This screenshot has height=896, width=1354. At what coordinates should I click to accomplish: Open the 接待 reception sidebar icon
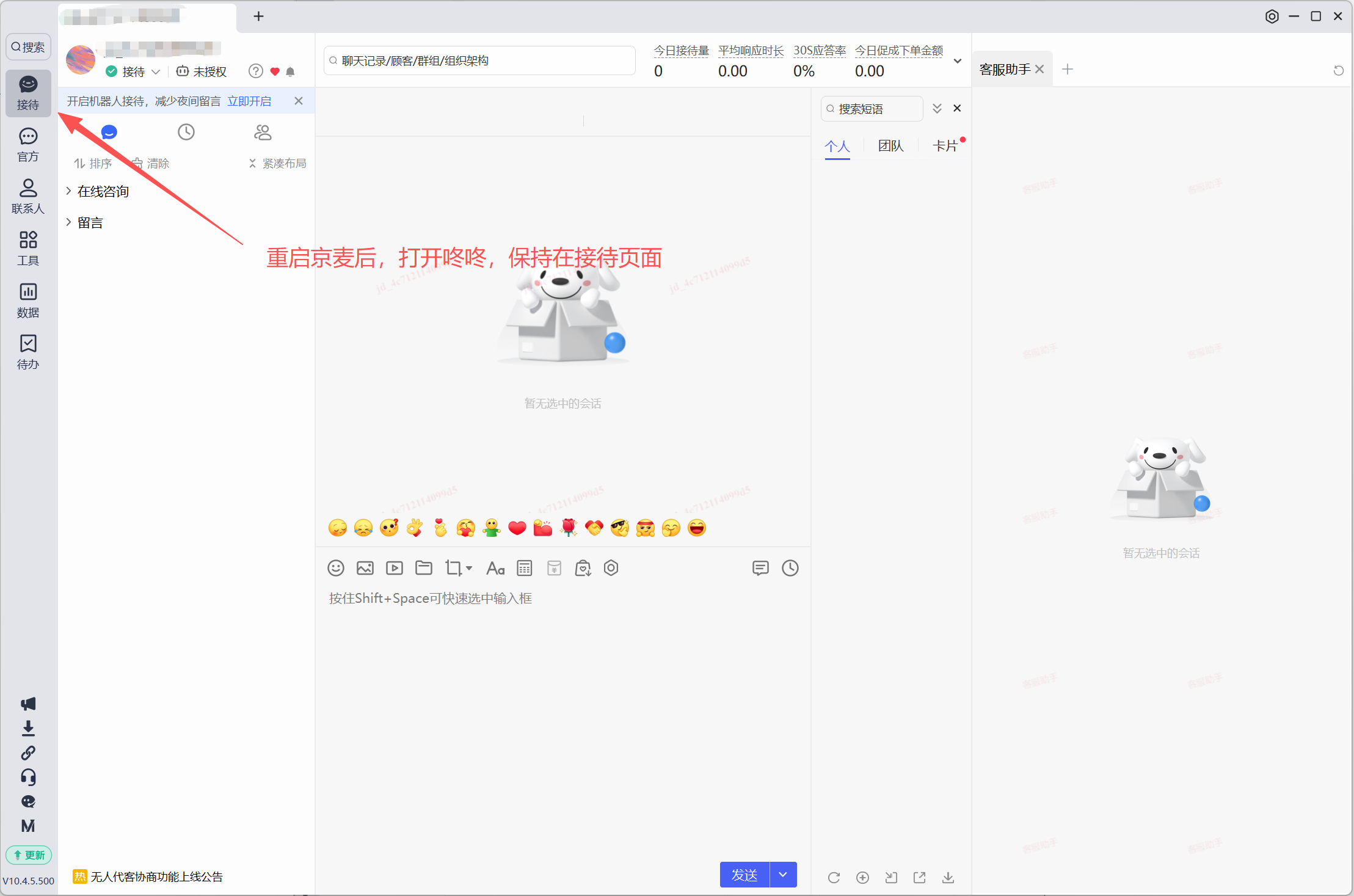coord(28,93)
